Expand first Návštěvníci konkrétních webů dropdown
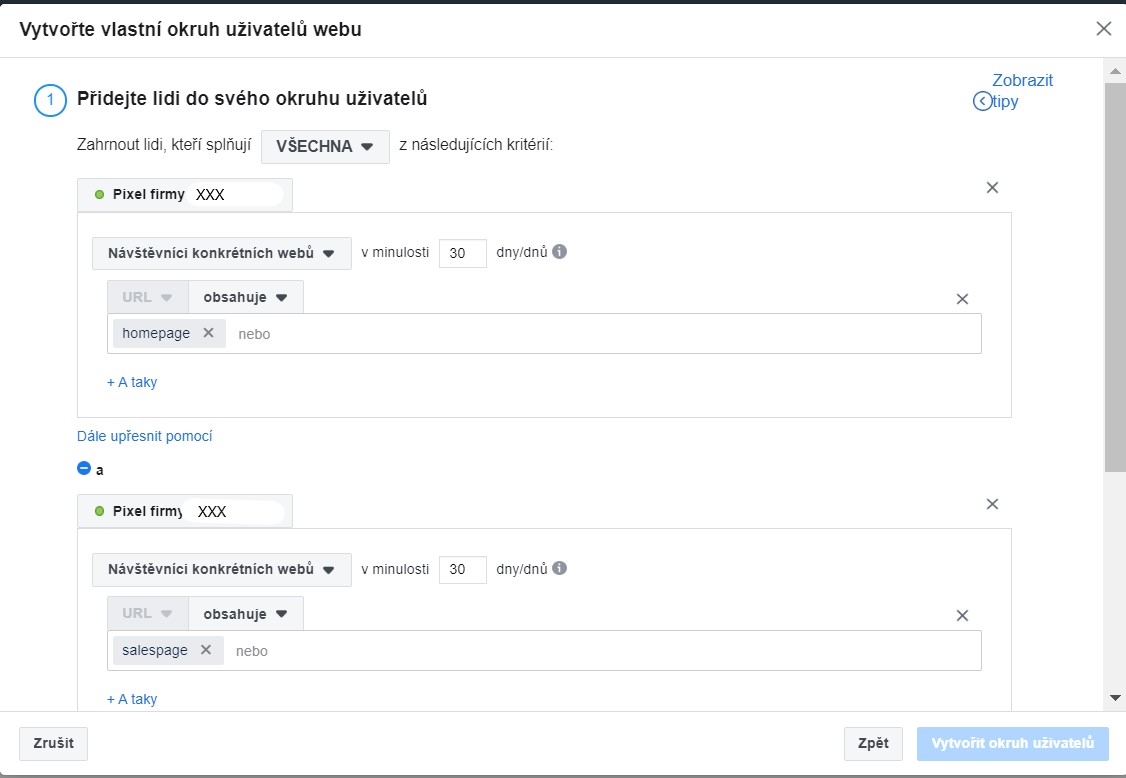 pyautogui.click(x=222, y=253)
